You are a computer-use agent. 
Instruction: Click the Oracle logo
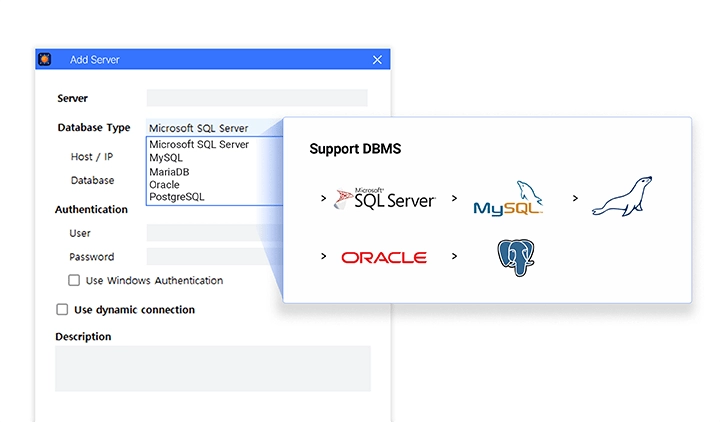tap(384, 257)
